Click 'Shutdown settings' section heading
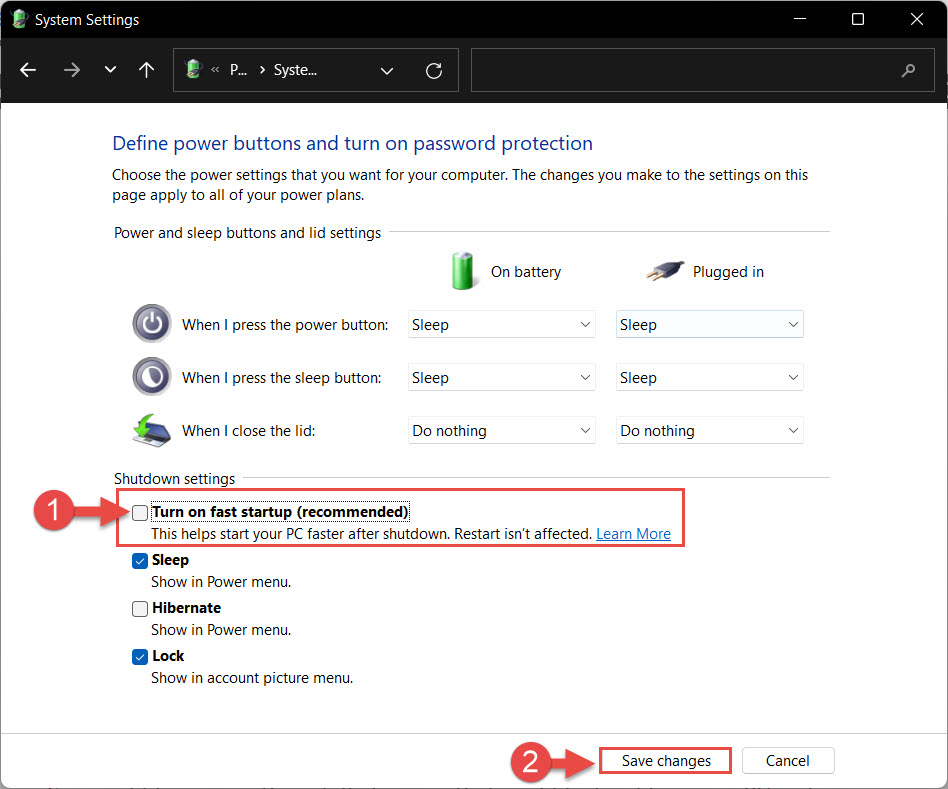 175,479
